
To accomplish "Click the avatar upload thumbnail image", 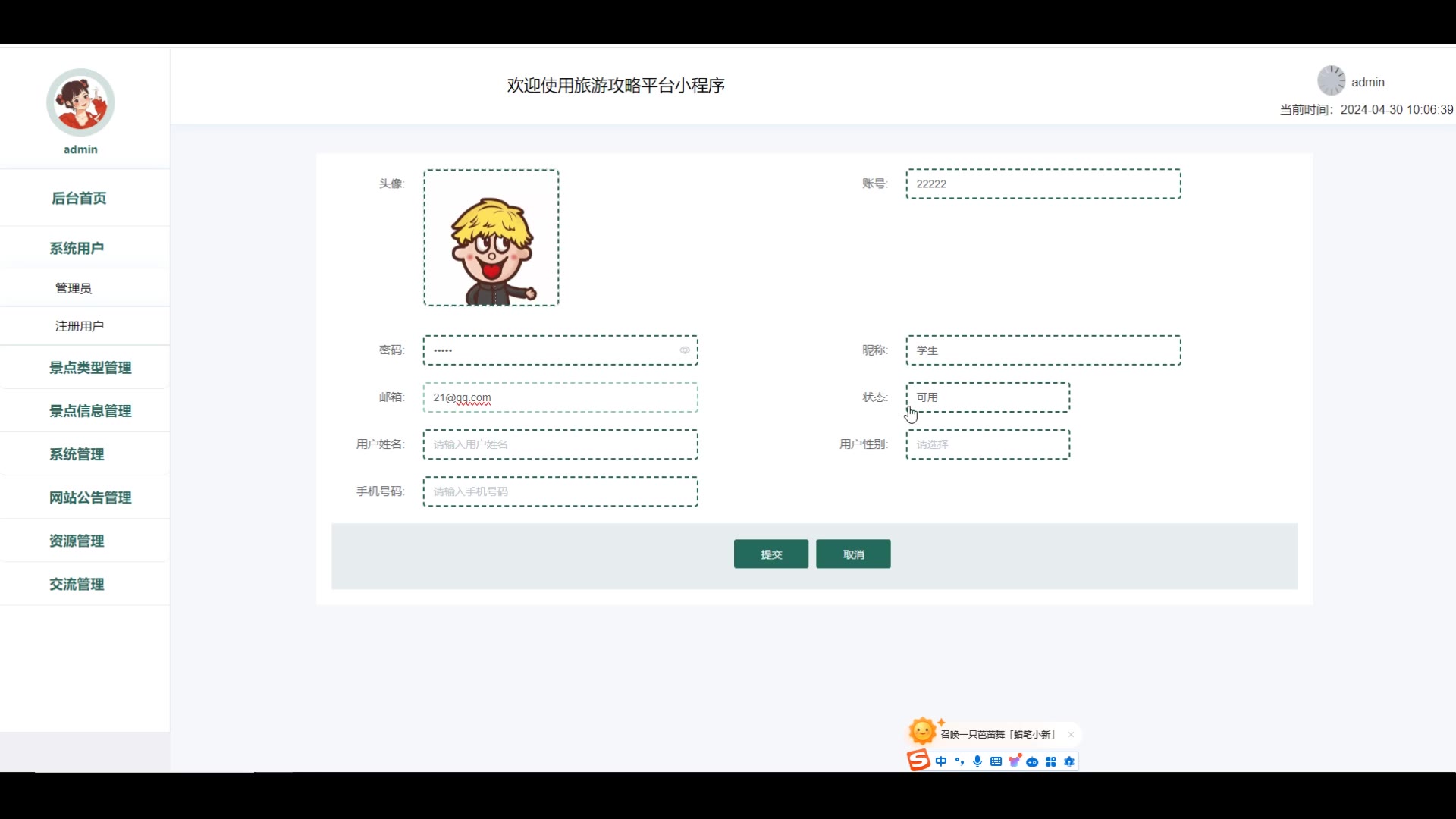I will click(491, 238).
